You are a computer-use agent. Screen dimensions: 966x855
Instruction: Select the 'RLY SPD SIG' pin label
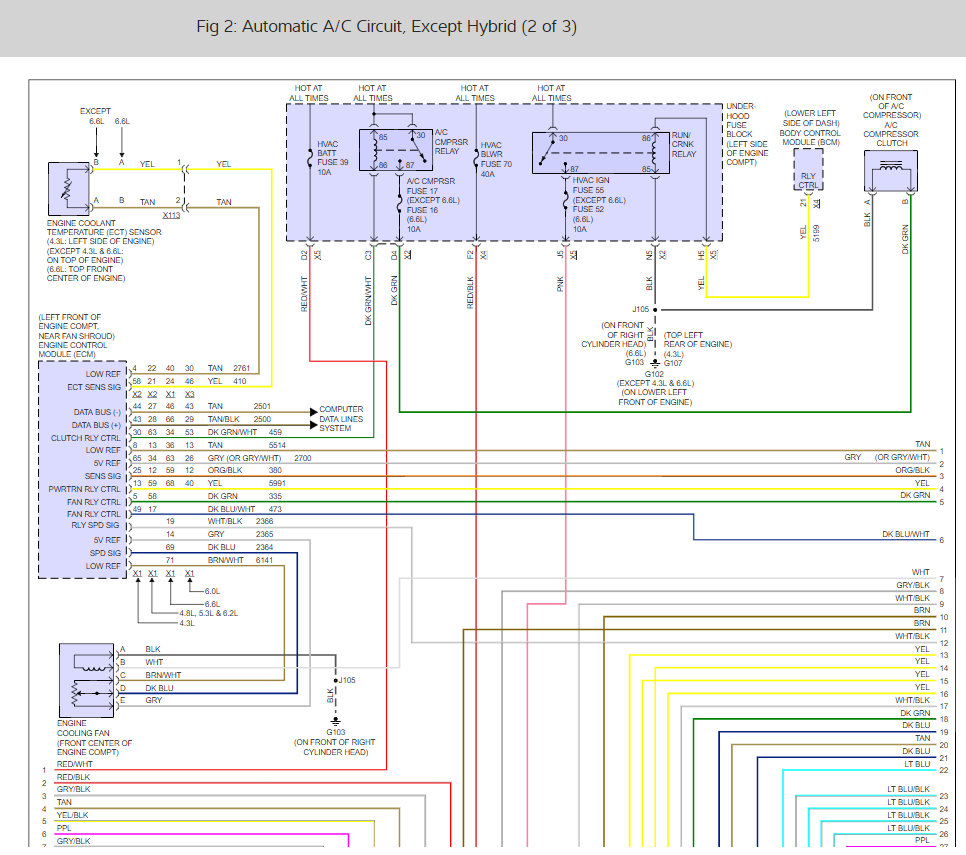pyautogui.click(x=95, y=525)
